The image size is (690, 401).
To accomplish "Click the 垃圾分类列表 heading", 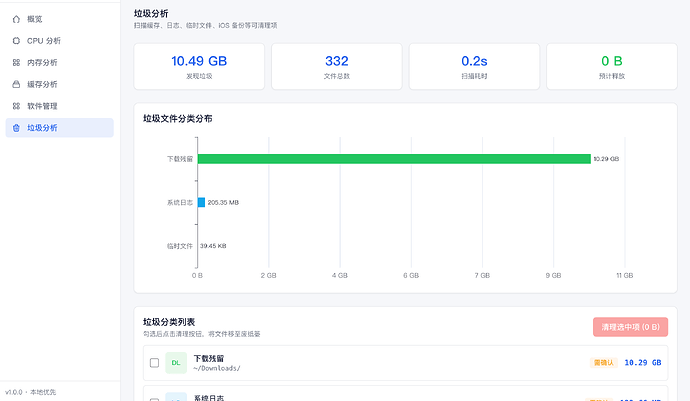I will 169,322.
